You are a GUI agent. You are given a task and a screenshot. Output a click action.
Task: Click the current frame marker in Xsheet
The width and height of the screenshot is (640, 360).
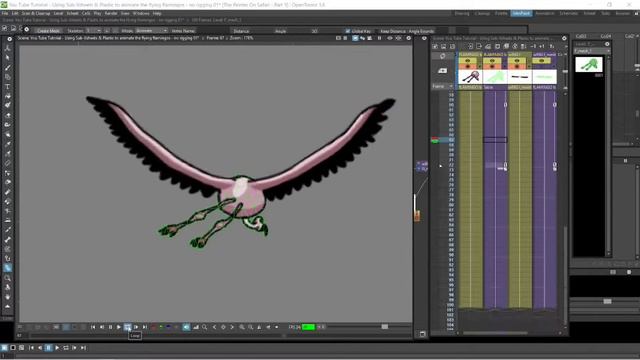435,140
